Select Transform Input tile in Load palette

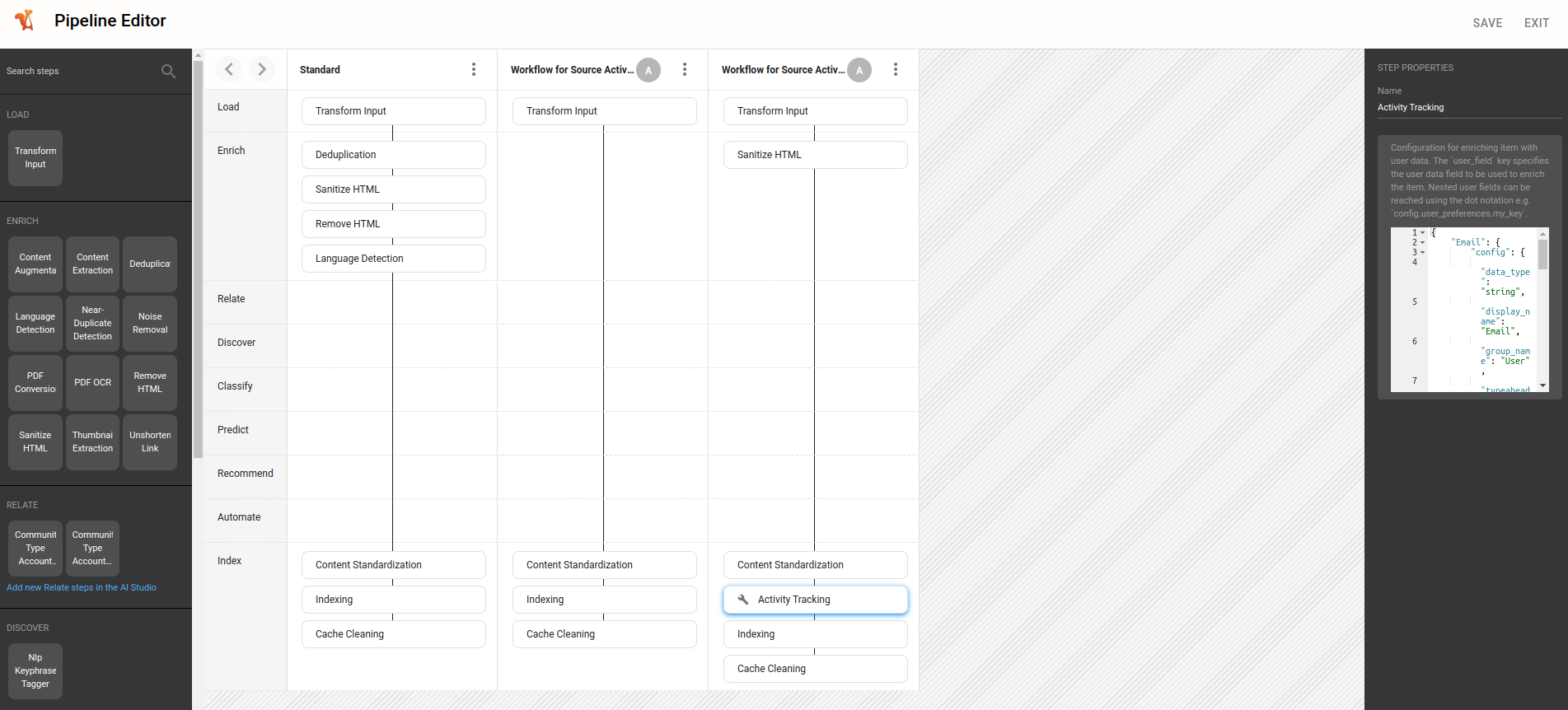35,158
